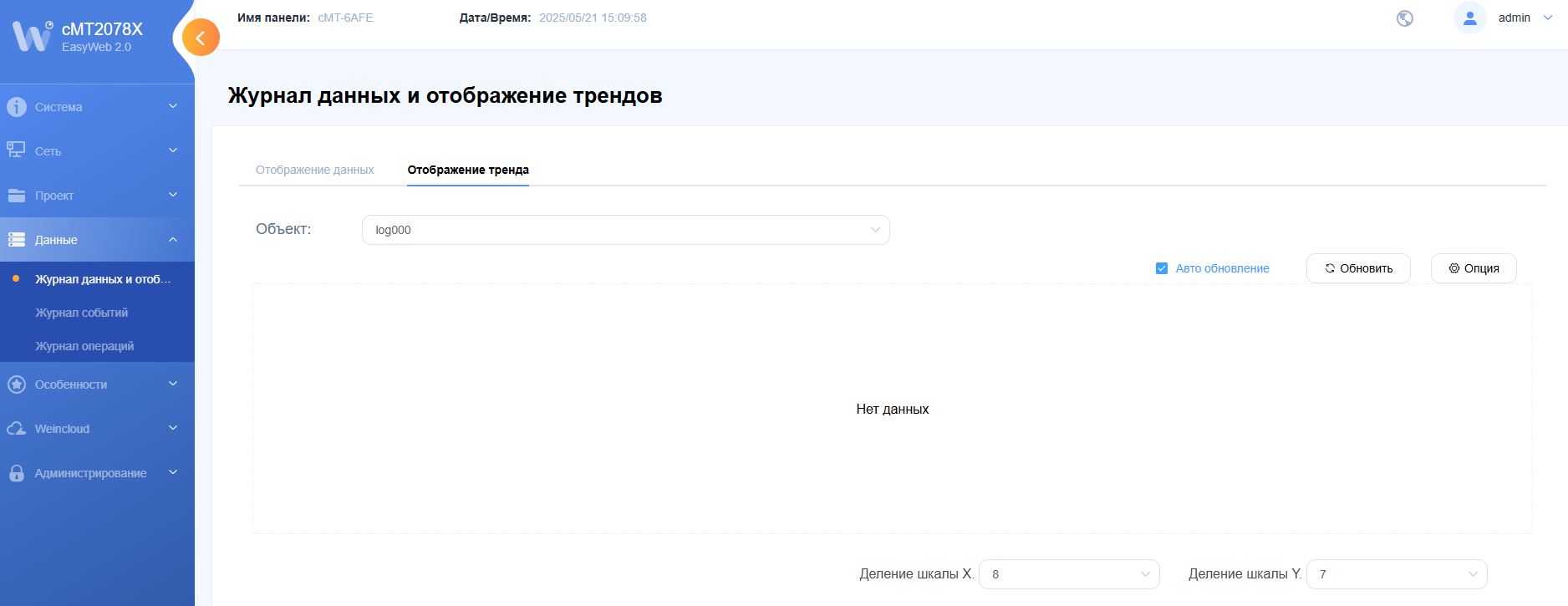This screenshot has width=1568, height=606.
Task: Switch to Отображение данных tab
Action: (314, 170)
